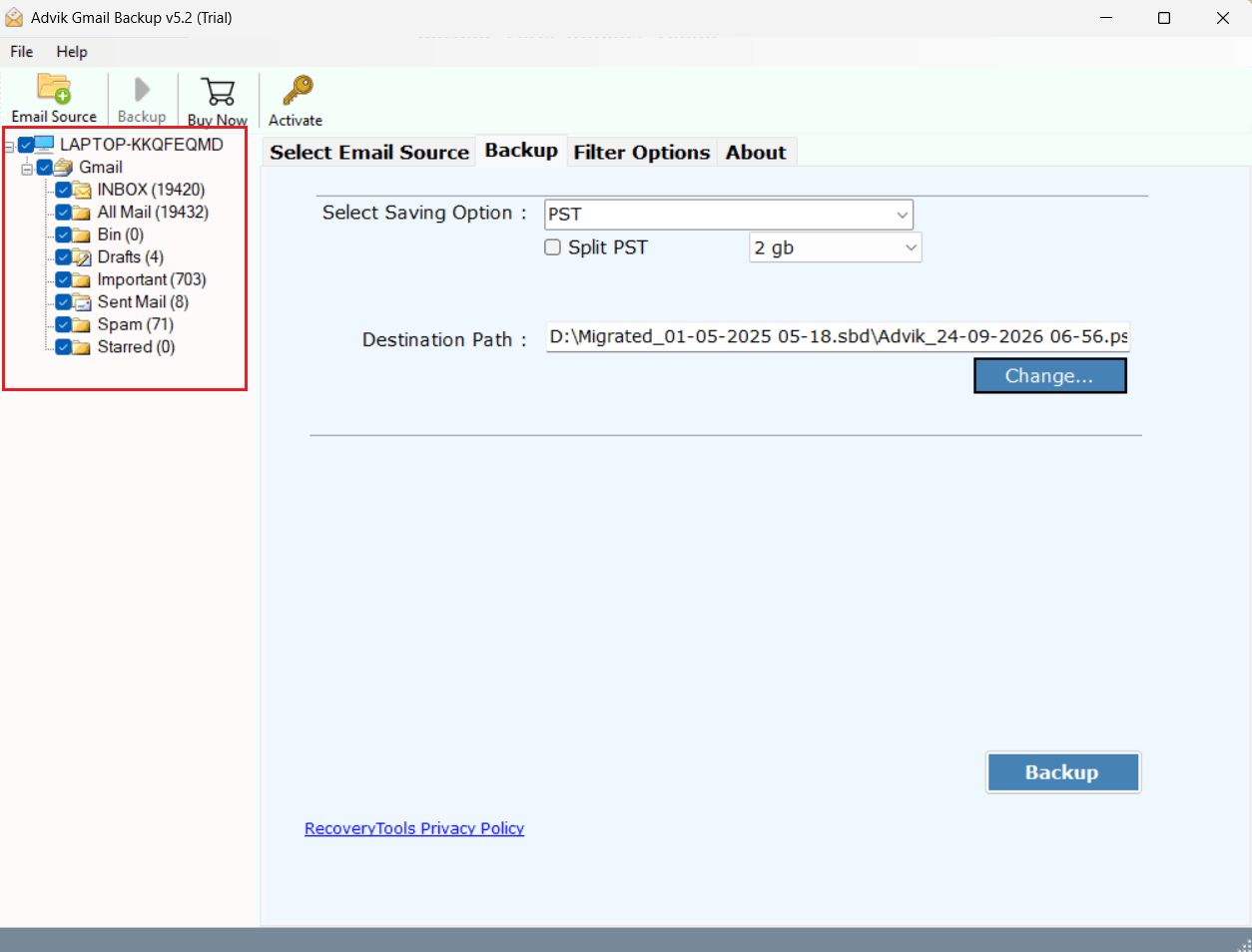Select Spam (71) folder label

click(136, 325)
